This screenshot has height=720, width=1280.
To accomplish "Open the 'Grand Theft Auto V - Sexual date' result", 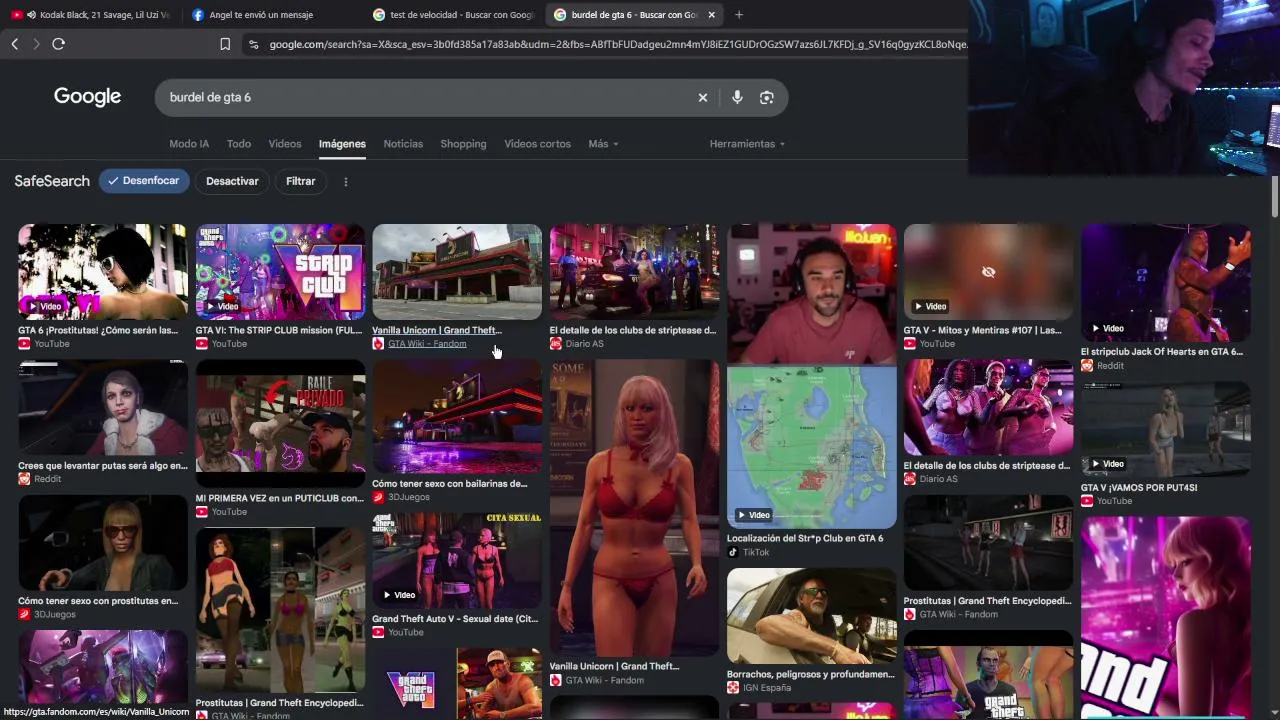I will [455, 619].
